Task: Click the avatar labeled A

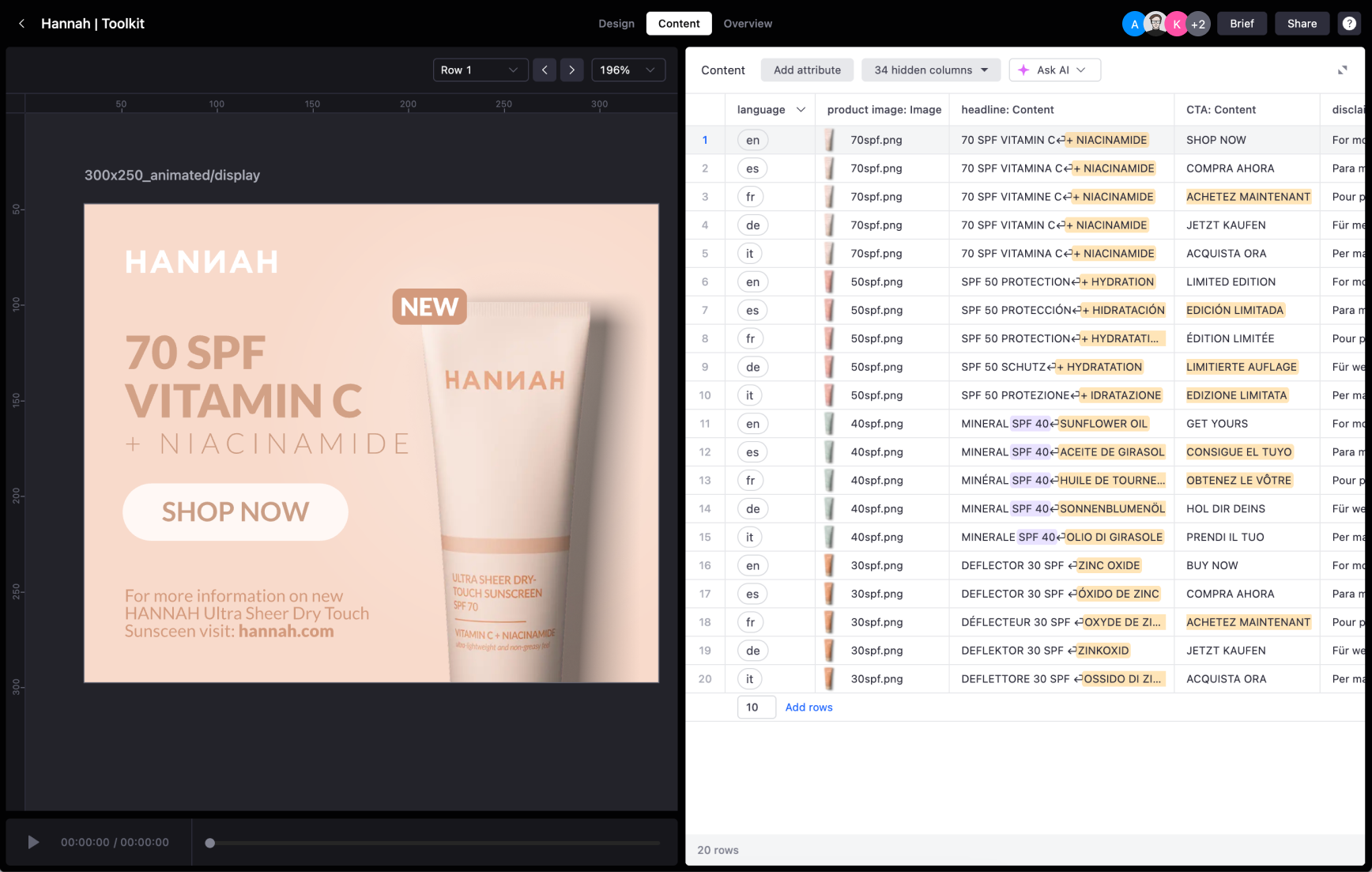Action: click(1134, 24)
